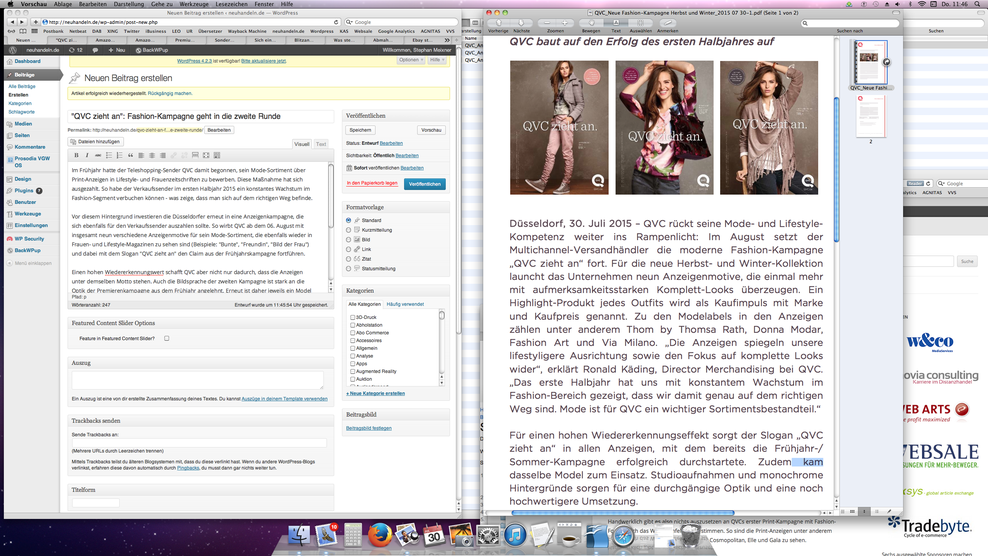988x556 pixels.
Task: Zoom in on the PDF in Preview
Action: [565, 23]
